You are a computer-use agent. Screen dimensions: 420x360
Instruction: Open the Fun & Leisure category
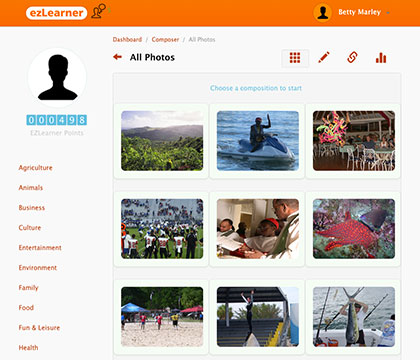pyautogui.click(x=39, y=328)
